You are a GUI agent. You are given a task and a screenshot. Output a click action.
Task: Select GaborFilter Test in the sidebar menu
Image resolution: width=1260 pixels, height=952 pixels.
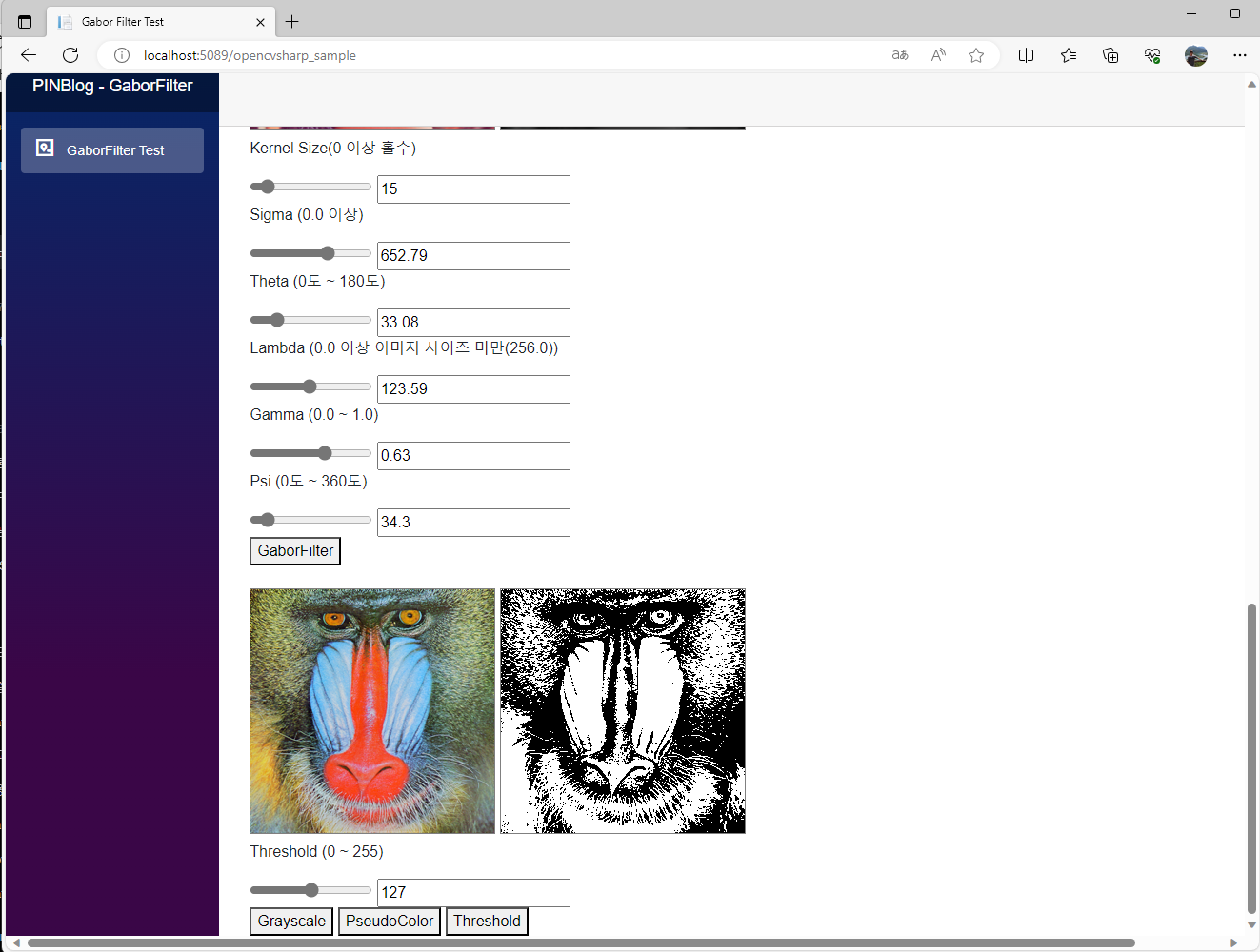coord(111,149)
